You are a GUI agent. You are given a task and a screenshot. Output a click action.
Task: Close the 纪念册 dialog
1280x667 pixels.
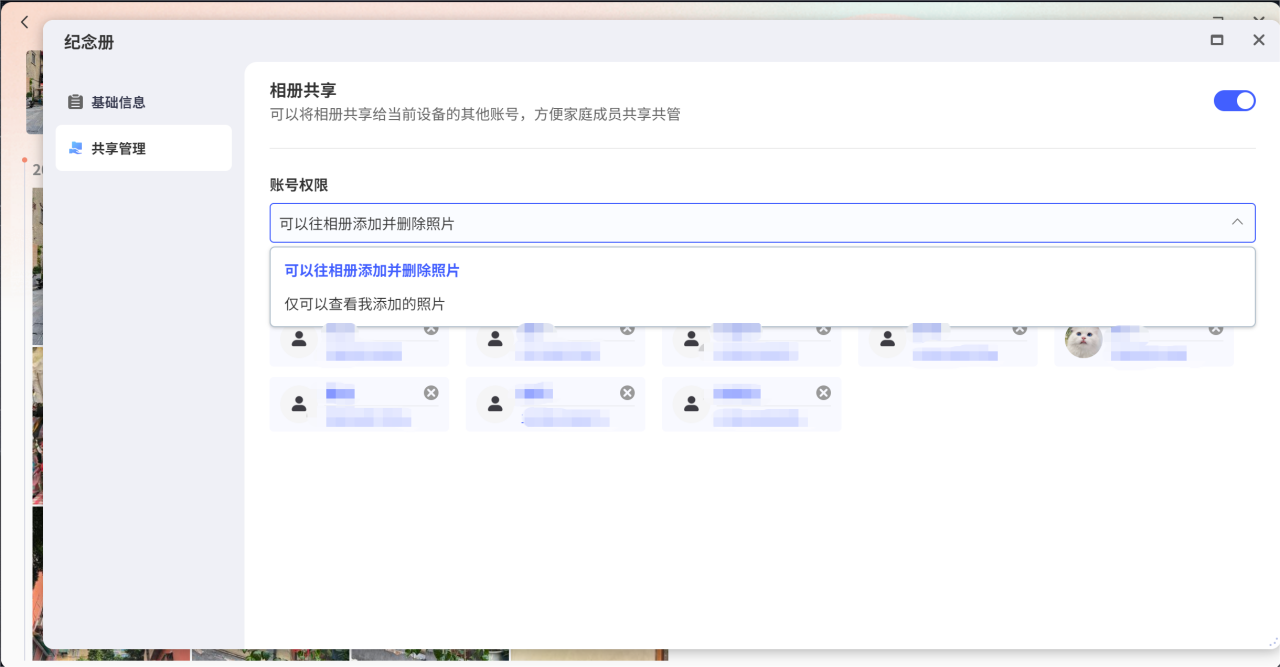tap(1259, 40)
